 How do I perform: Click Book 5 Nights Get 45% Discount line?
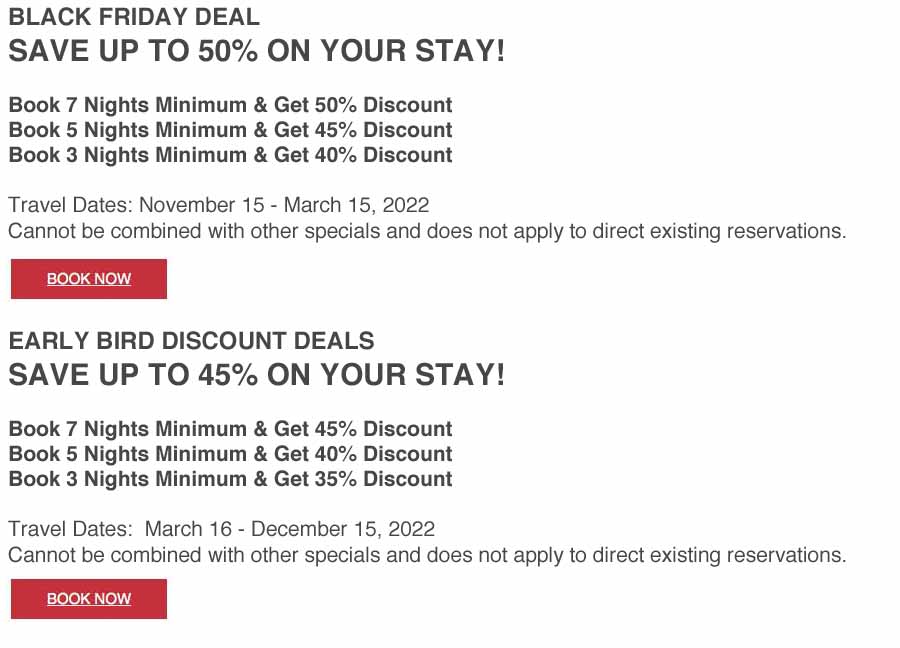[230, 130]
